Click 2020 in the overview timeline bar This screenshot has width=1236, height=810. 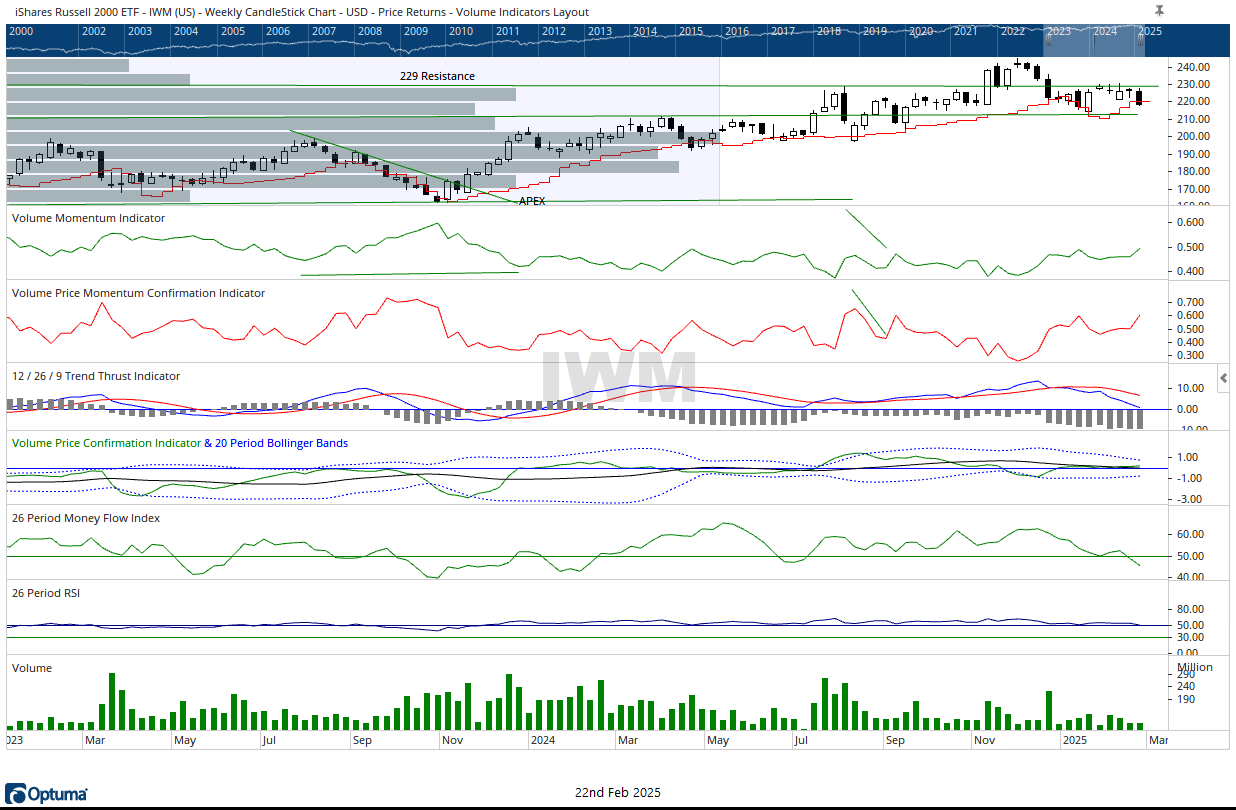[x=920, y=31]
